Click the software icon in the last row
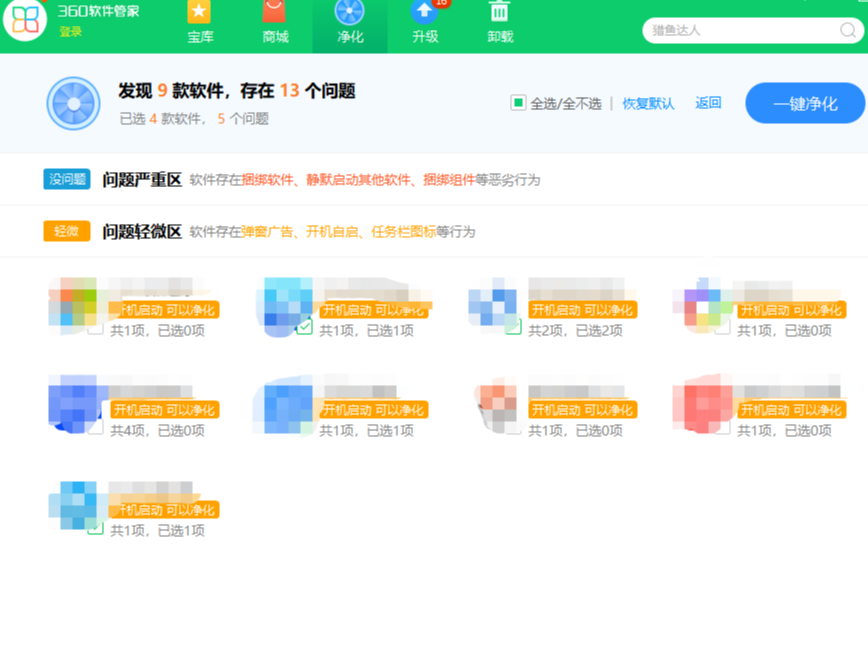Screen dimensions: 868x651 pos(75,505)
